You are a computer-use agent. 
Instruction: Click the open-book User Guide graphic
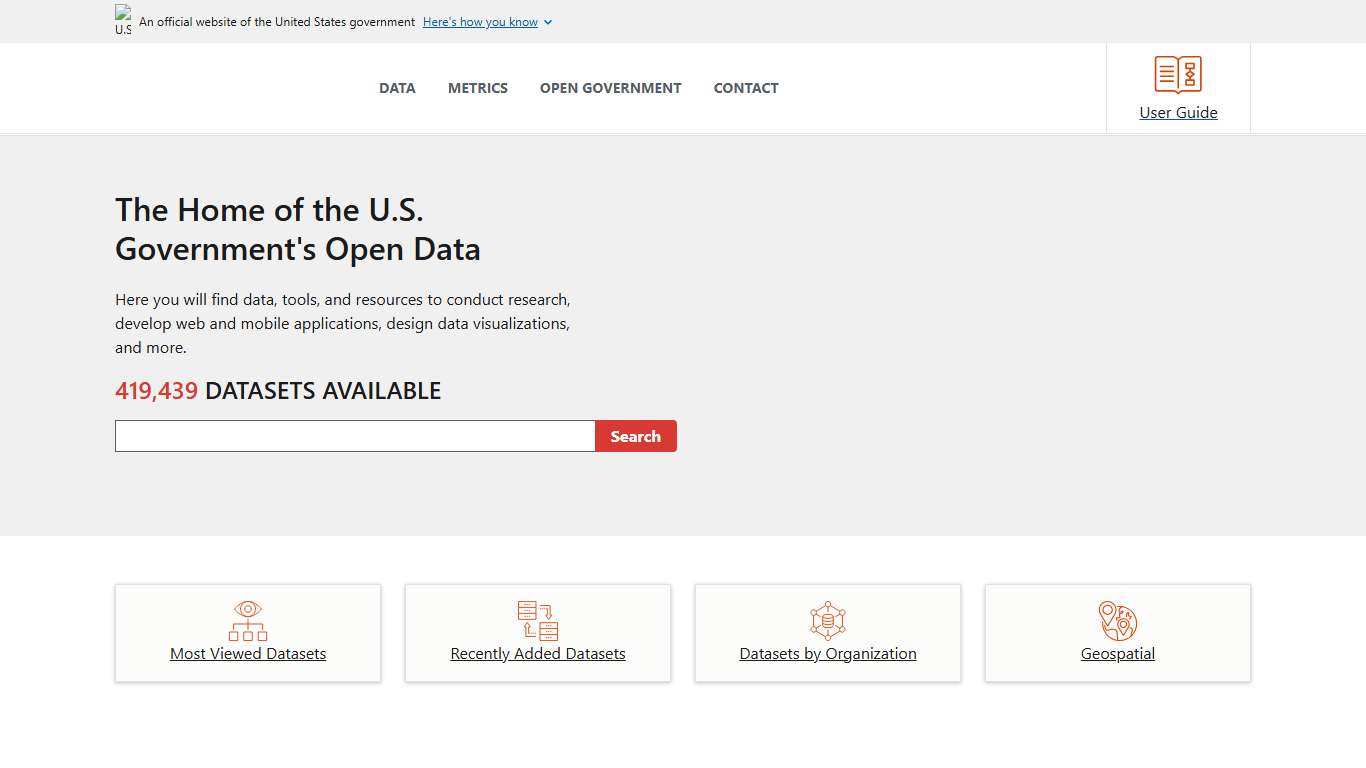coord(1178,73)
